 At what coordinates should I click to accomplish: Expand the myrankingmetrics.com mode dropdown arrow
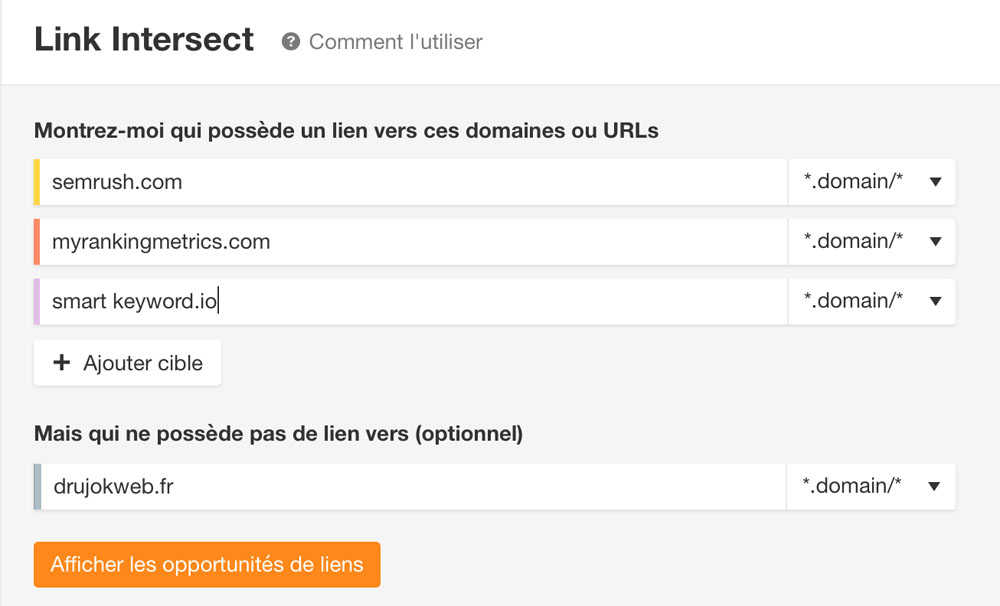935,242
